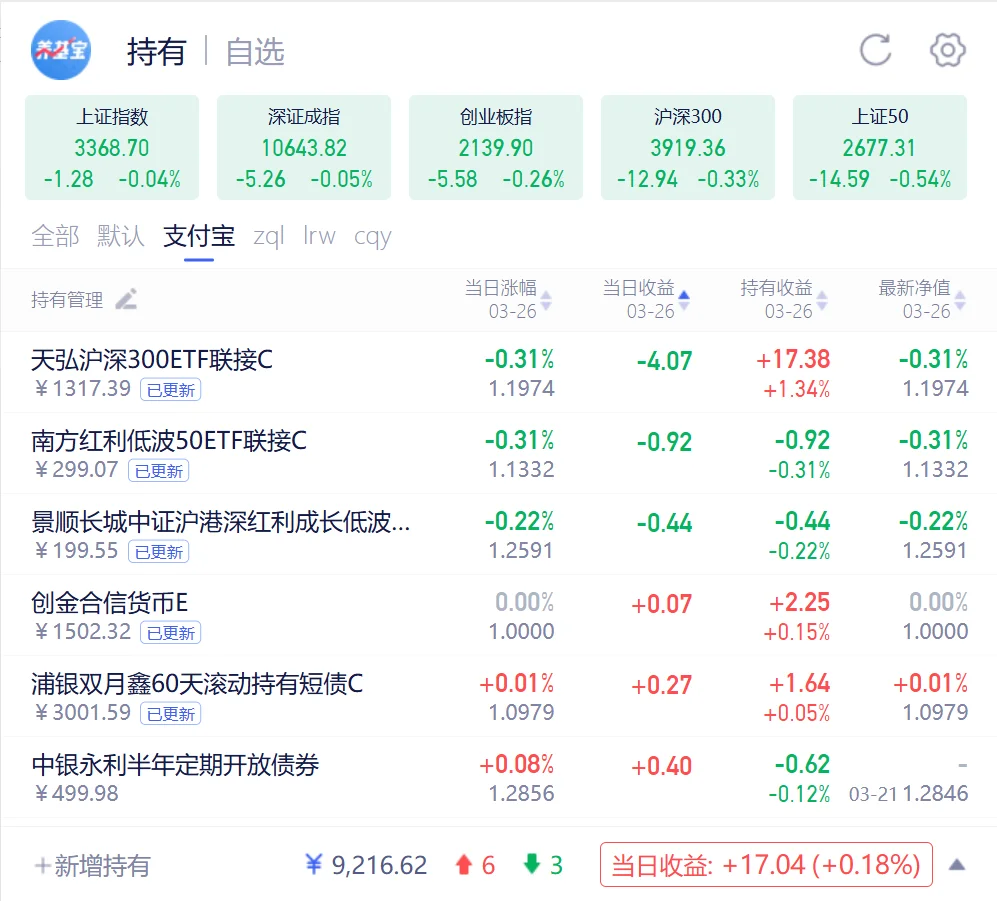997x901 pixels.
Task: Sort by 持有收益 using its sort arrows
Action: pyautogui.click(x=822, y=300)
